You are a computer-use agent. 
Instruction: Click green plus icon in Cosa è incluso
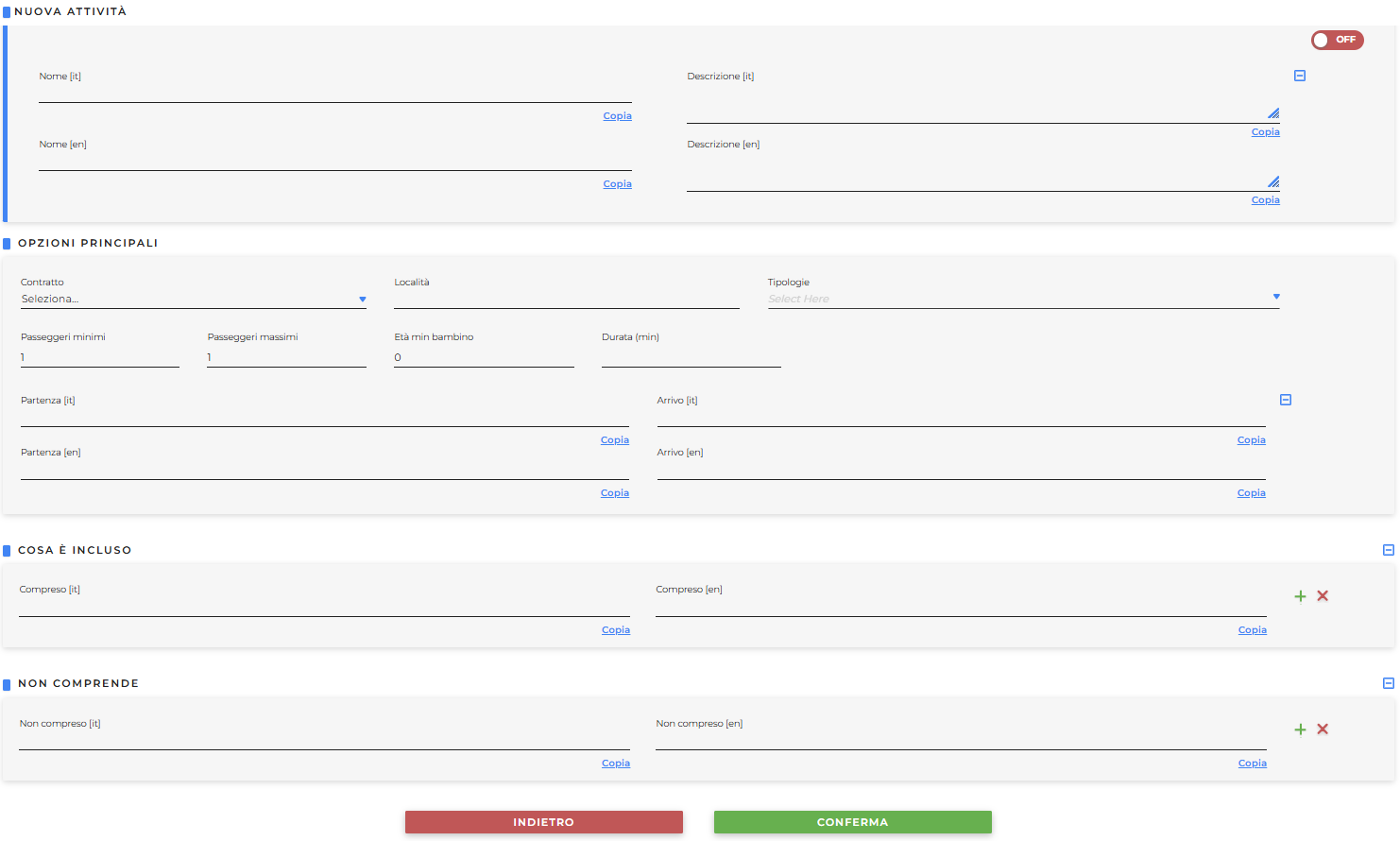coord(1300,596)
